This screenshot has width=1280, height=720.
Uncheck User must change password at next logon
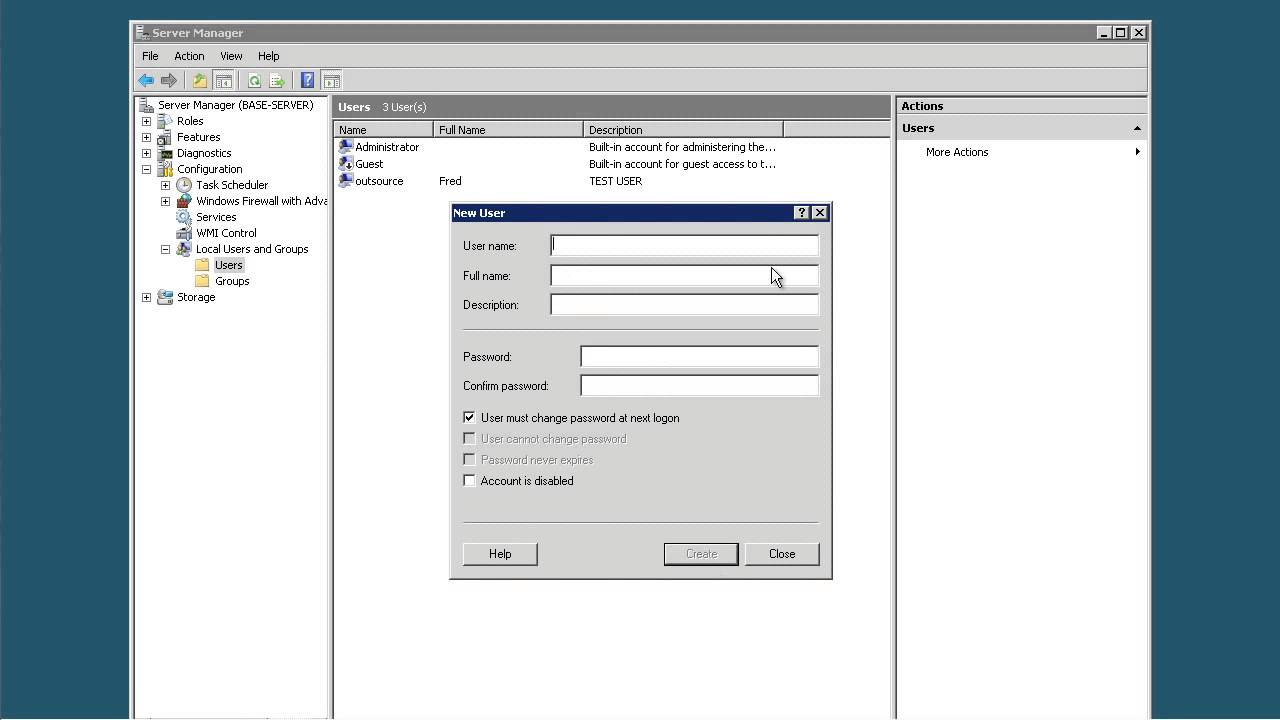[x=469, y=417]
